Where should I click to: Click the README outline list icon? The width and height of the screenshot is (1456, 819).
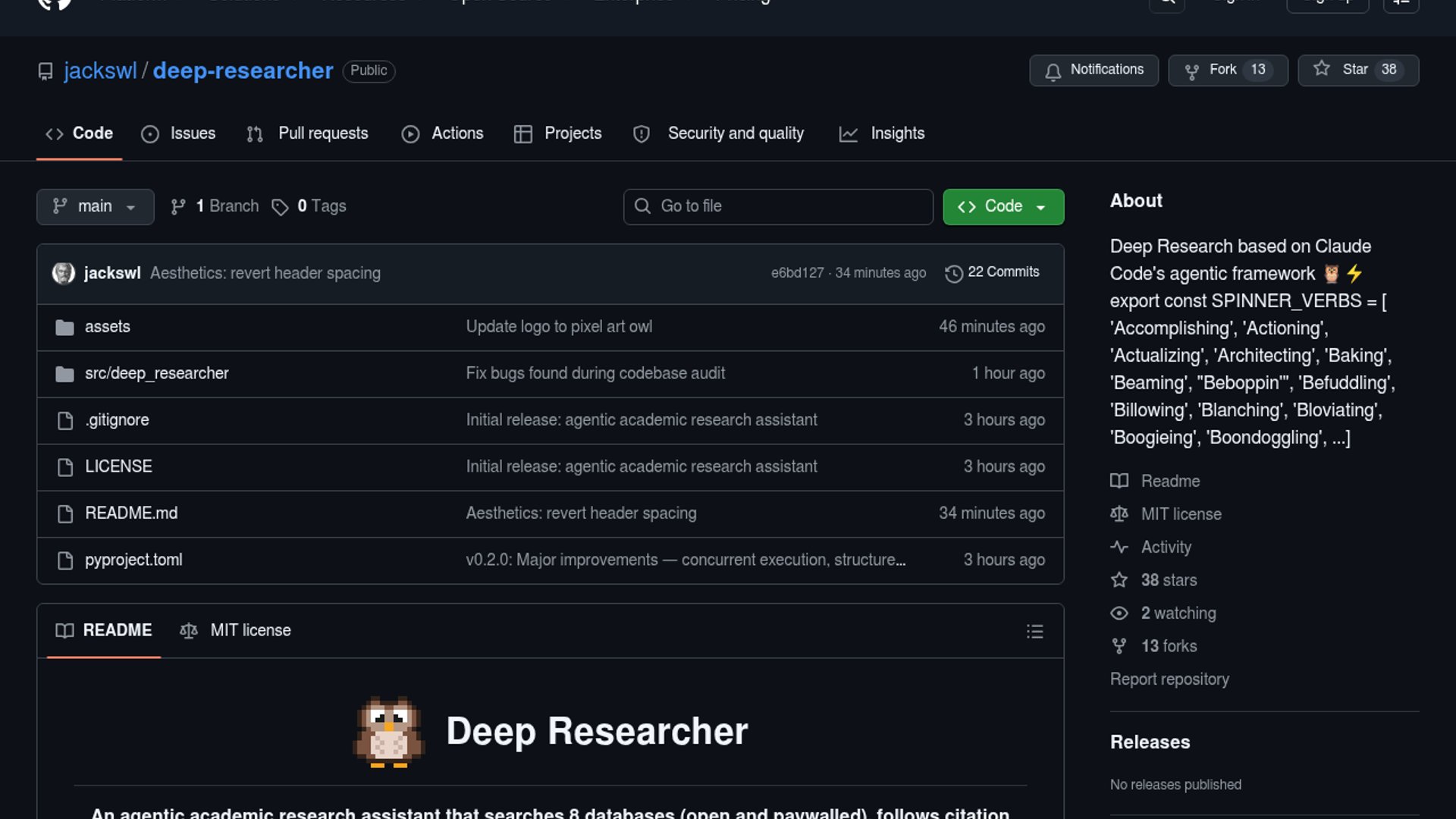tap(1034, 631)
